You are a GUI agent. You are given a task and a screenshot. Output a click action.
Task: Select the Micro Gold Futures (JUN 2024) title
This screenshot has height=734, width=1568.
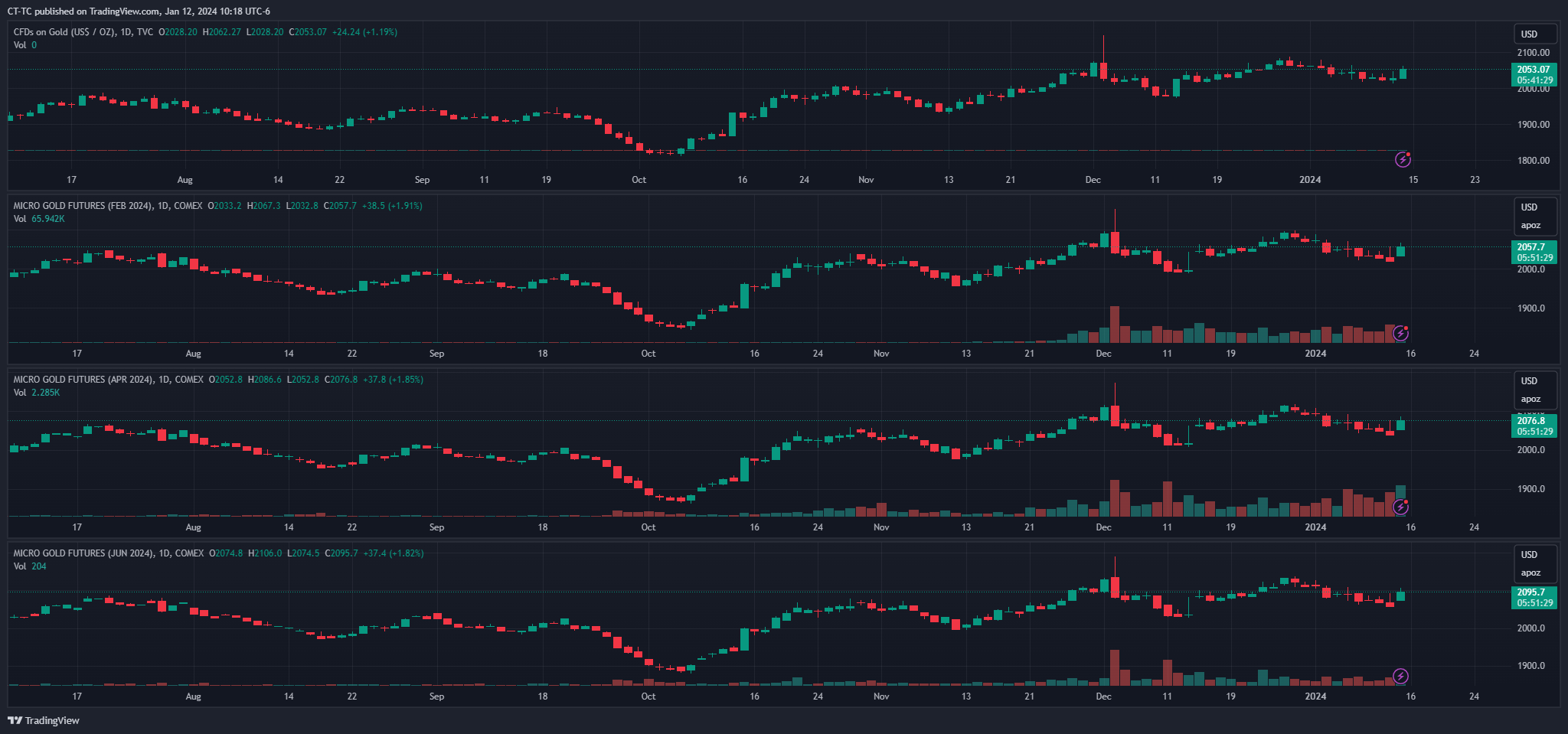(x=108, y=553)
